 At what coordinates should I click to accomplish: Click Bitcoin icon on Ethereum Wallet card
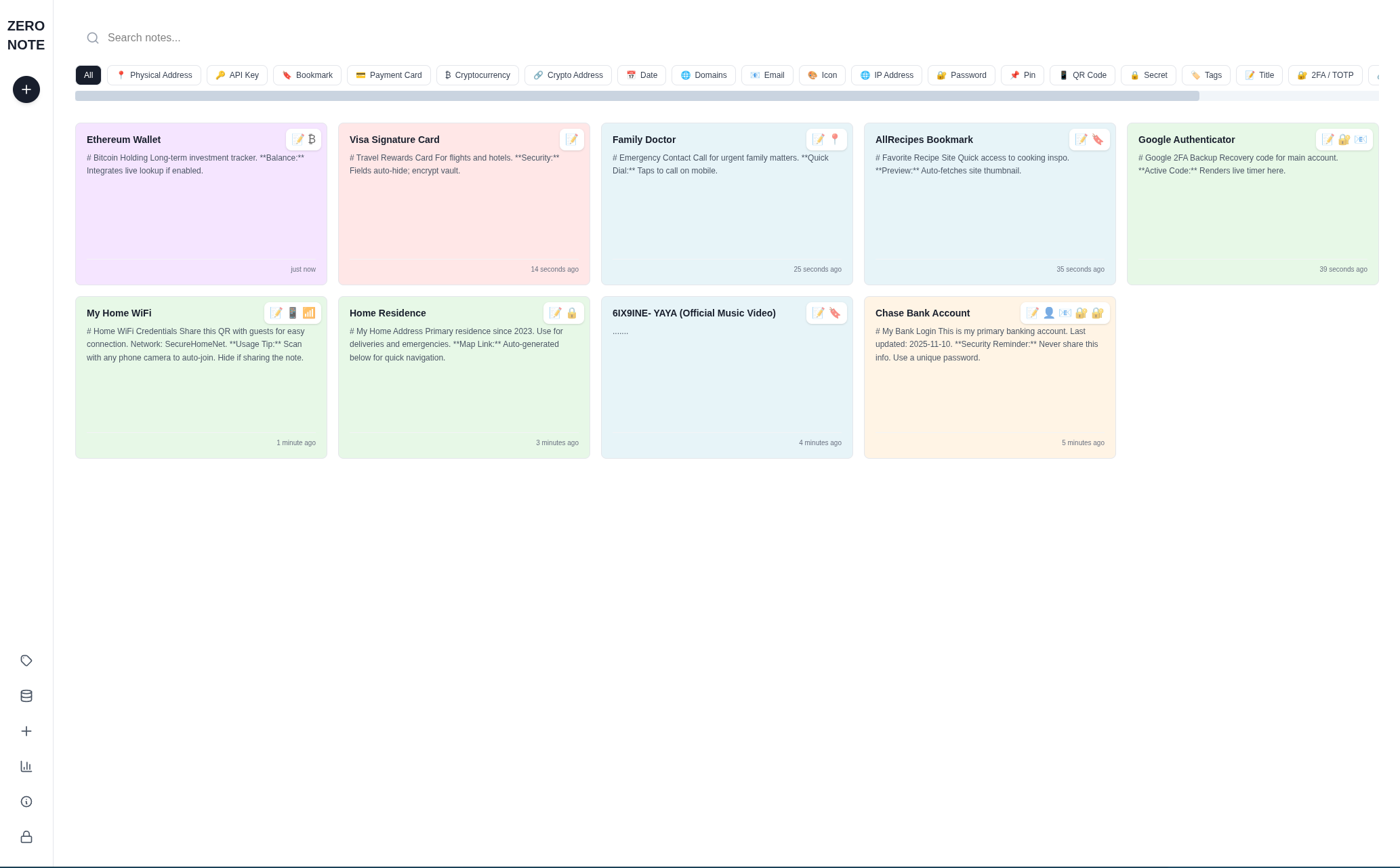tap(312, 140)
